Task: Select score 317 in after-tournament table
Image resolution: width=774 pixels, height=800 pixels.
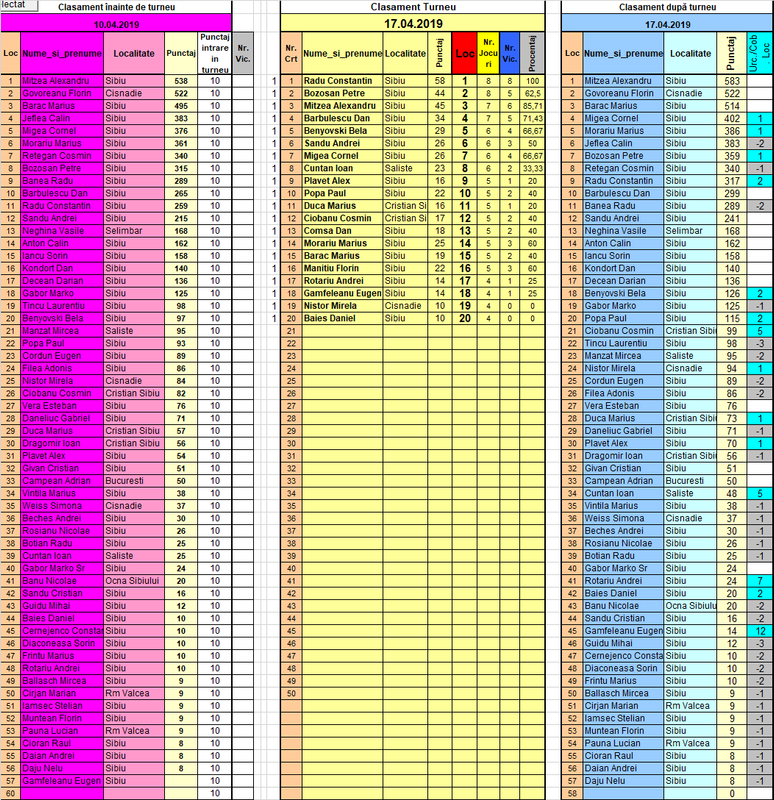Action: [732, 181]
